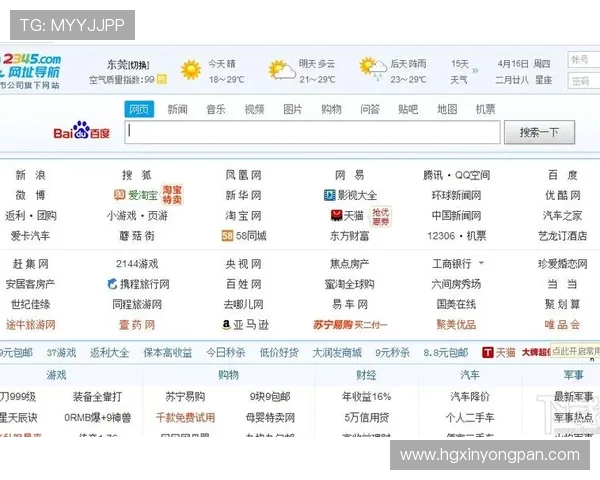Click the red 天猫 T icon in promo bar
This screenshot has width=600, height=480.
click(488, 353)
